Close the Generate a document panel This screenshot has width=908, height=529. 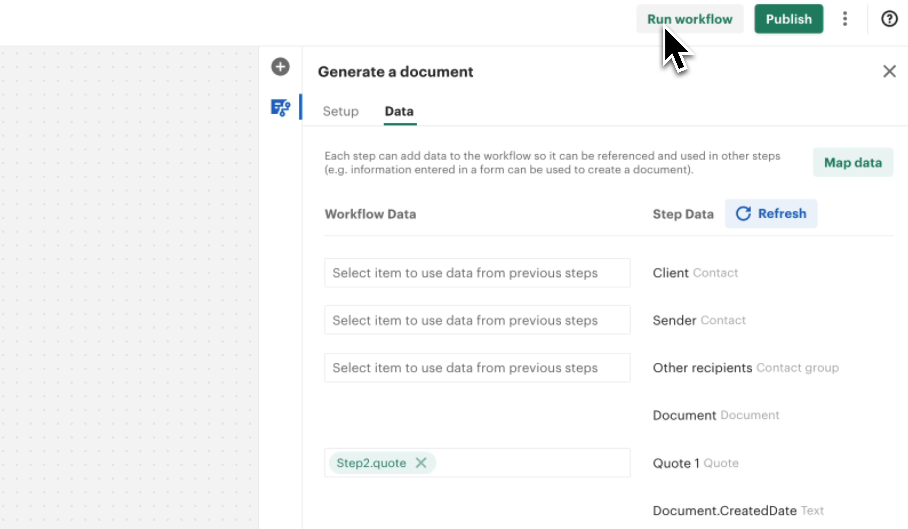click(x=889, y=71)
